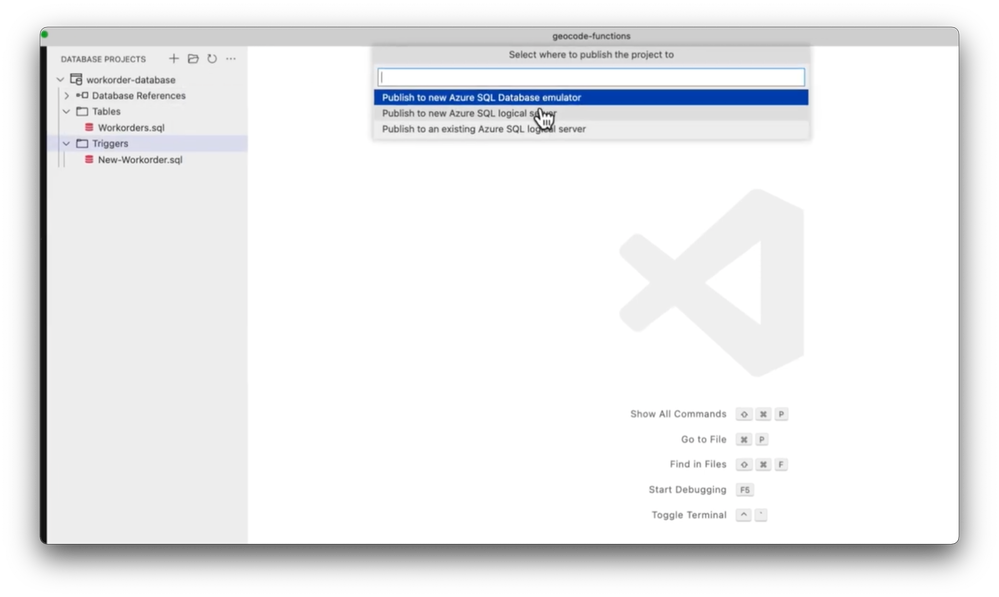Click the Toggle Terminal text
Screen dimensions: 999x597
coord(689,515)
